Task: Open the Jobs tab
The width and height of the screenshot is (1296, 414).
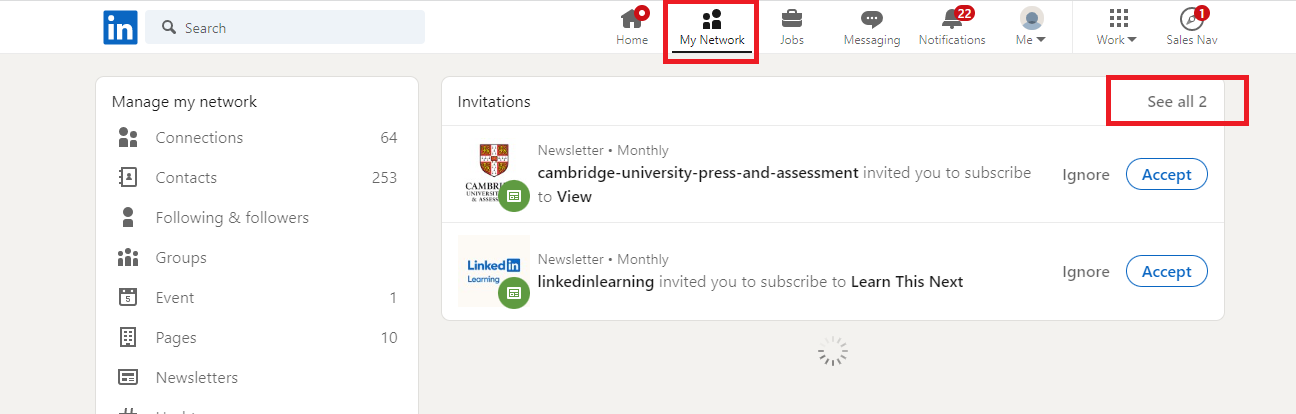Action: click(x=791, y=27)
